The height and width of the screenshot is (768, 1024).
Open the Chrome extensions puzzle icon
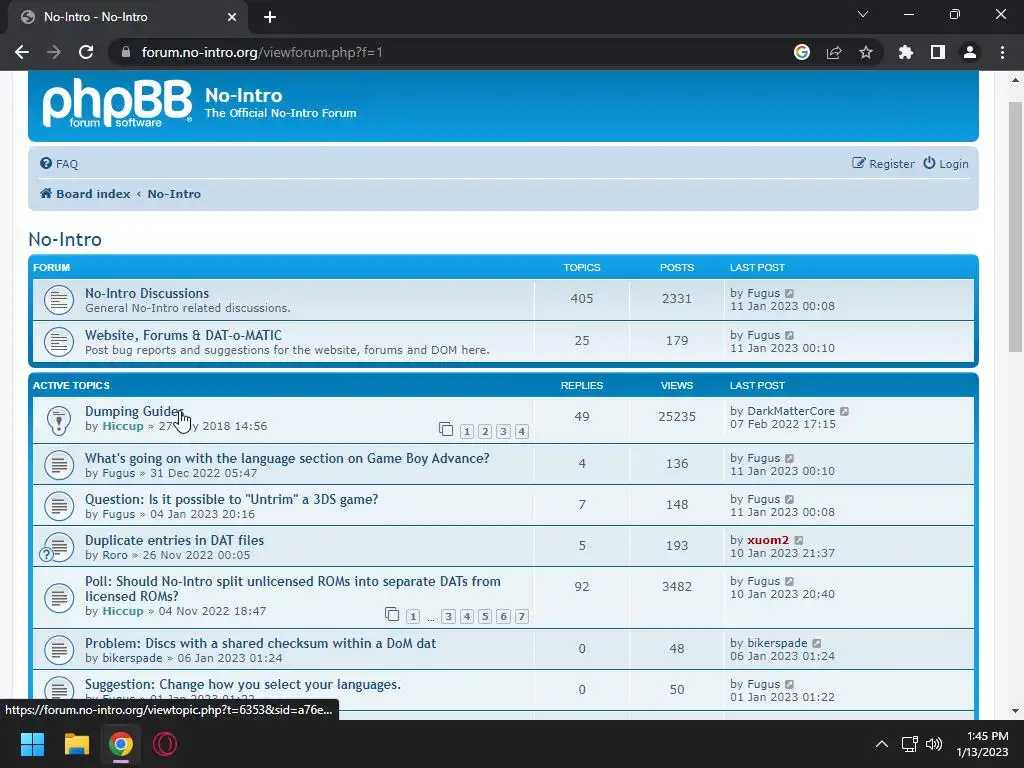pyautogui.click(x=906, y=52)
